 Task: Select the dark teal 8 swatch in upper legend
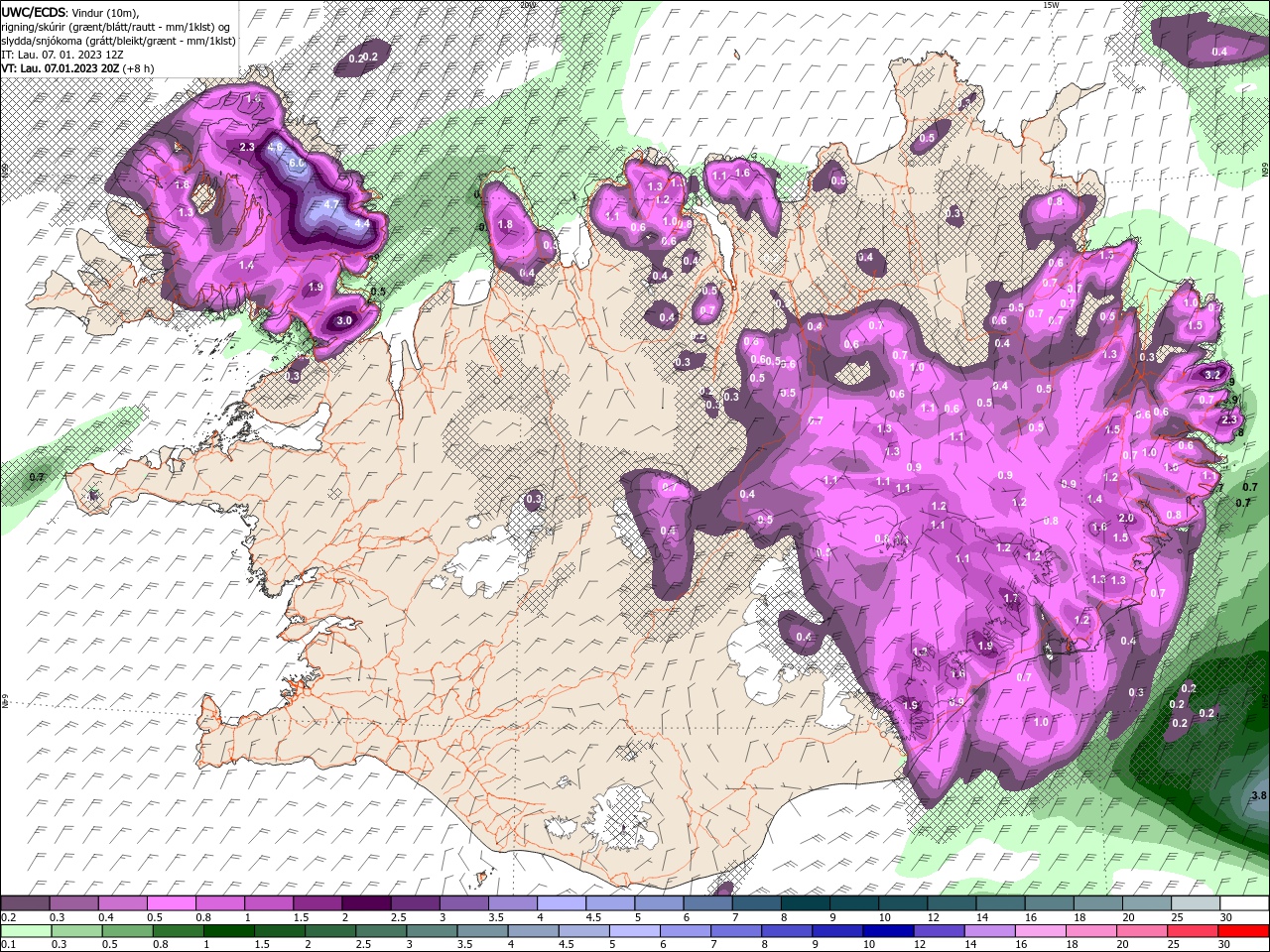coord(805,903)
